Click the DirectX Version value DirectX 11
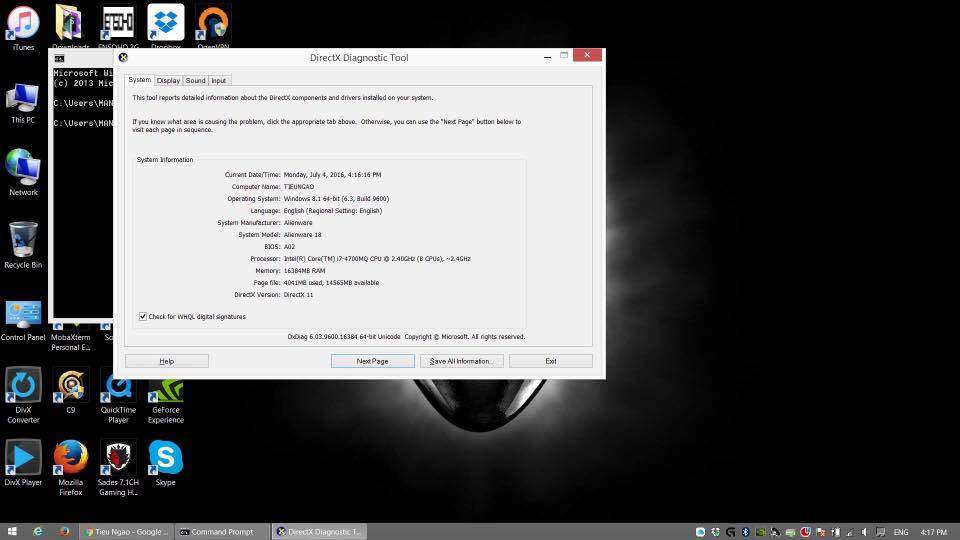This screenshot has width=960, height=540. (298, 294)
